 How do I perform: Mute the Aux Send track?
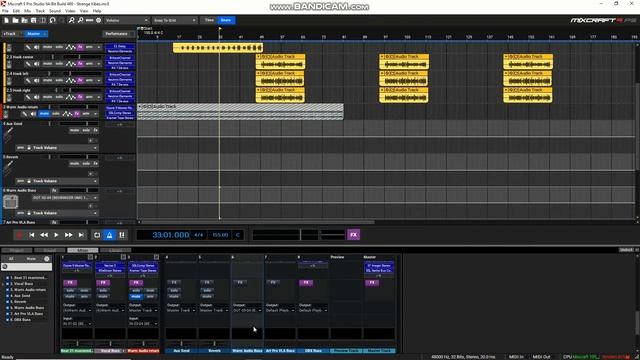point(74,130)
